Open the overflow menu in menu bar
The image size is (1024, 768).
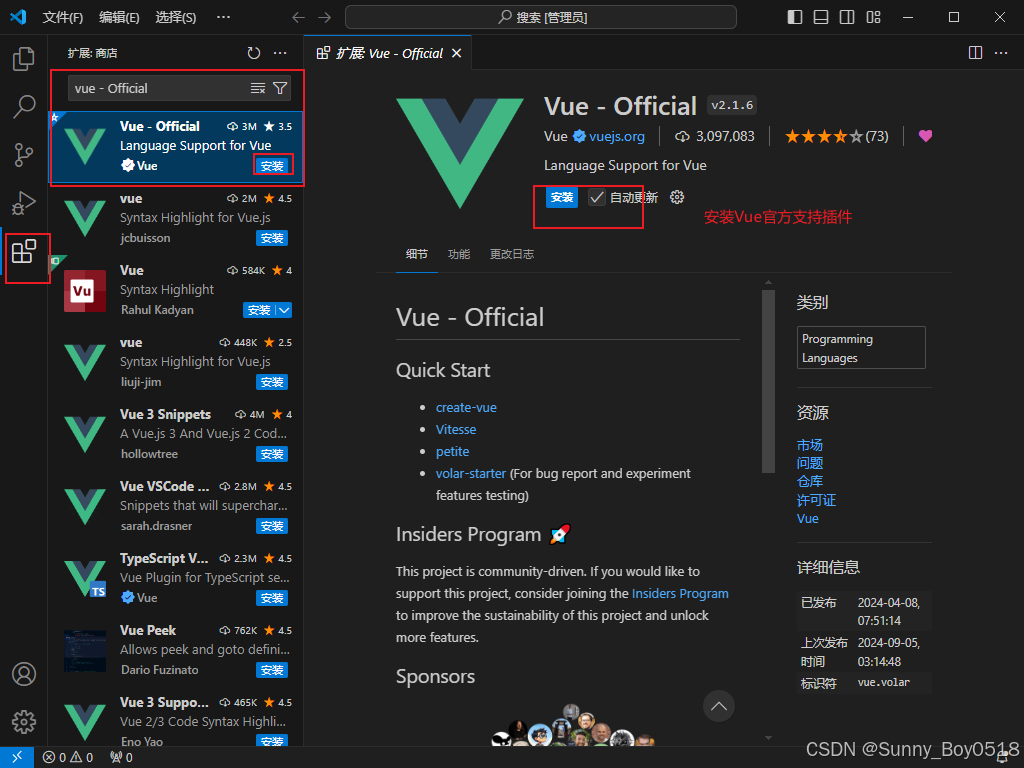(223, 18)
